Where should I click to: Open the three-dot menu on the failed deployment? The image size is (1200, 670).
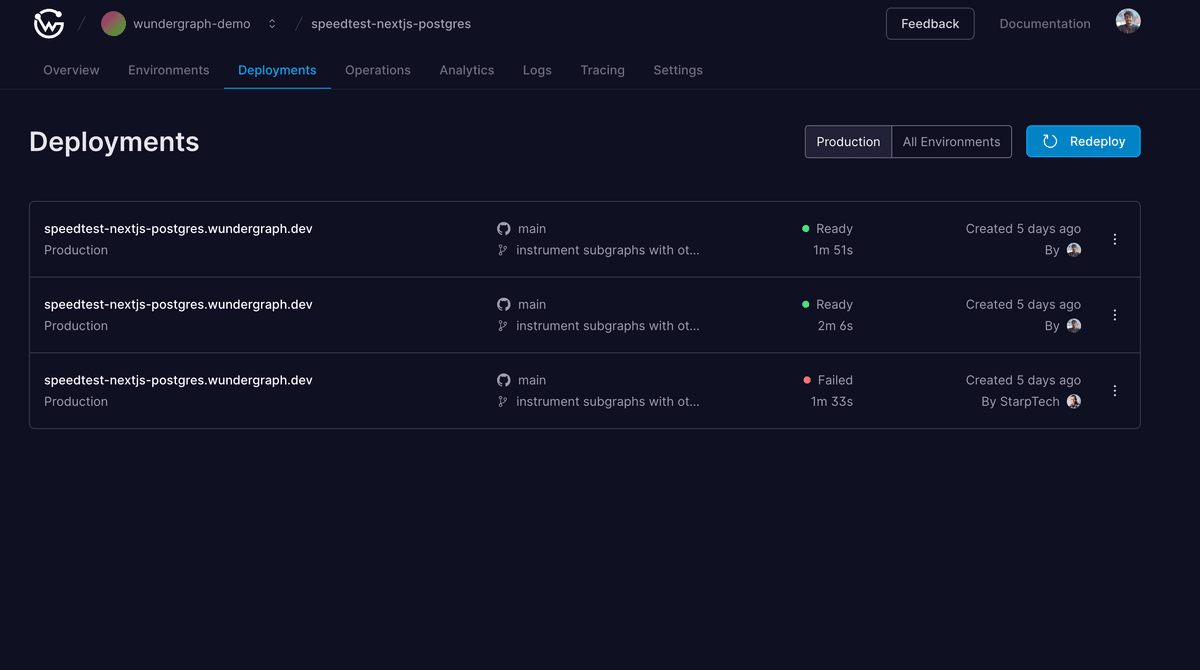(x=1114, y=390)
